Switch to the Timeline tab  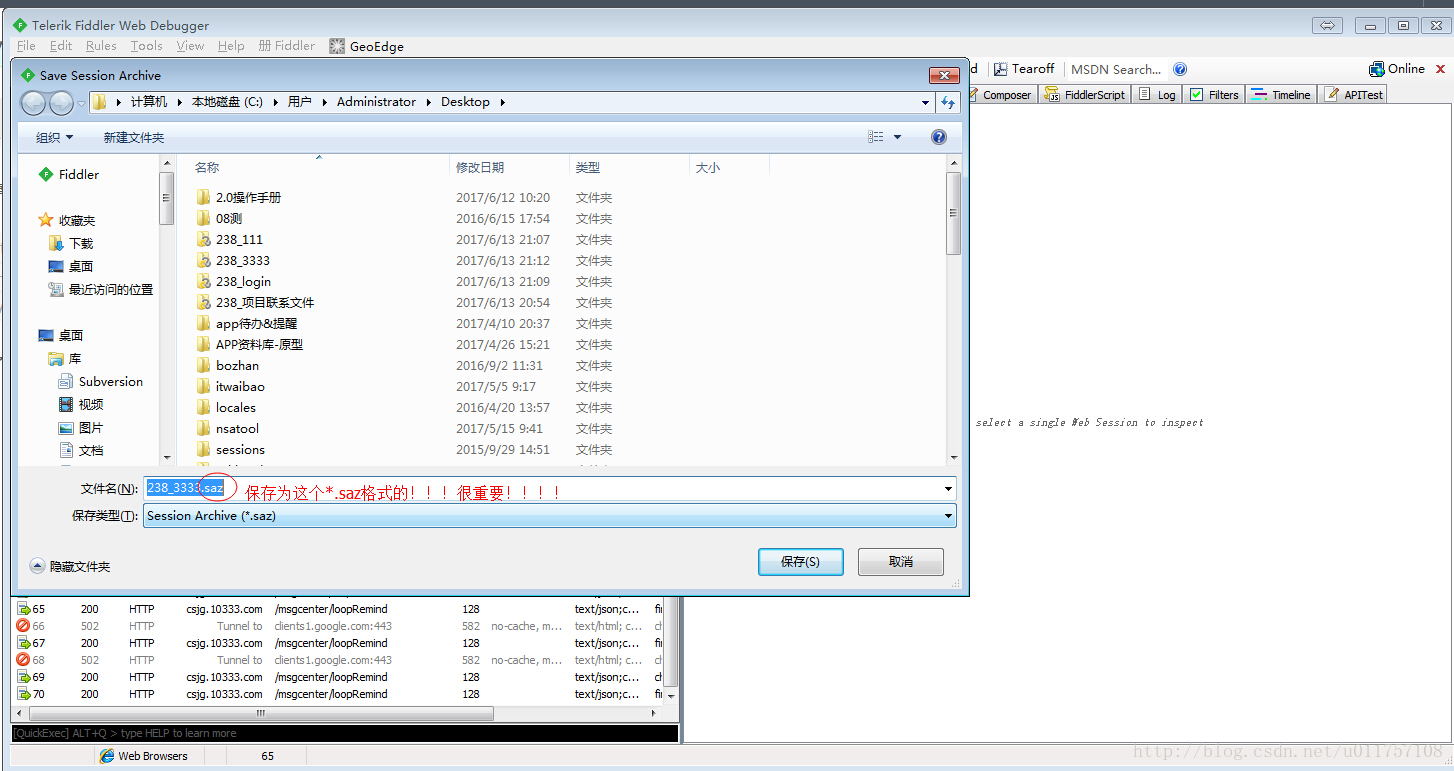pos(1281,95)
